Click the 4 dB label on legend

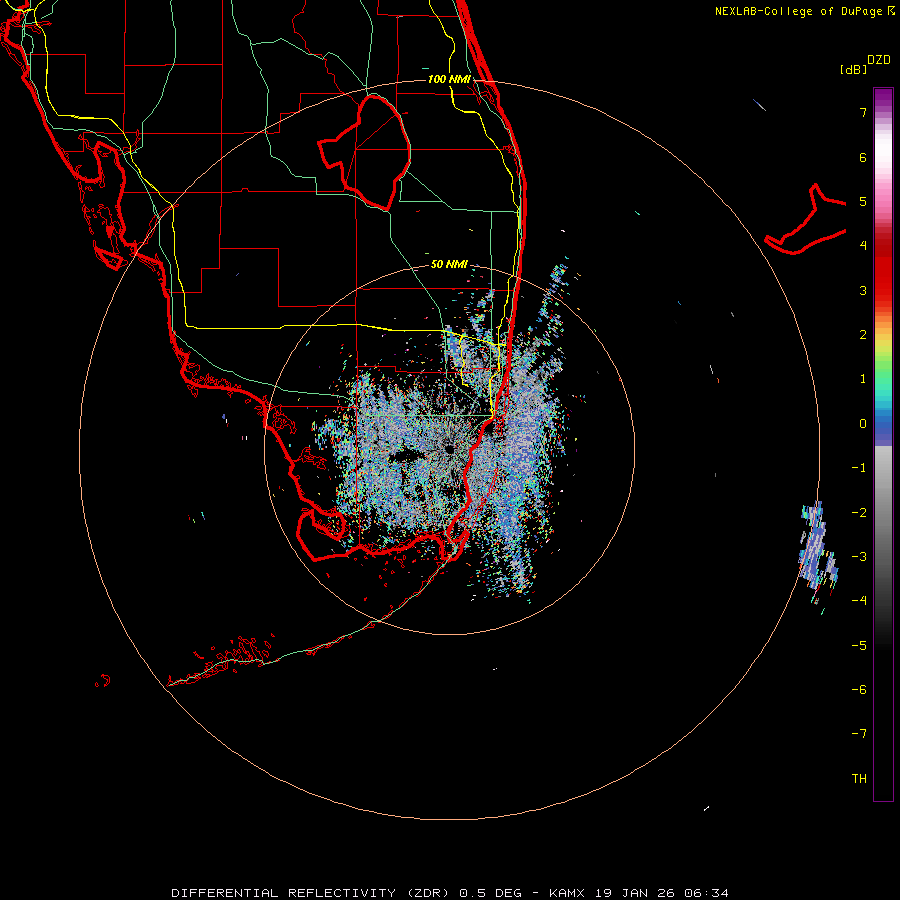(x=863, y=246)
